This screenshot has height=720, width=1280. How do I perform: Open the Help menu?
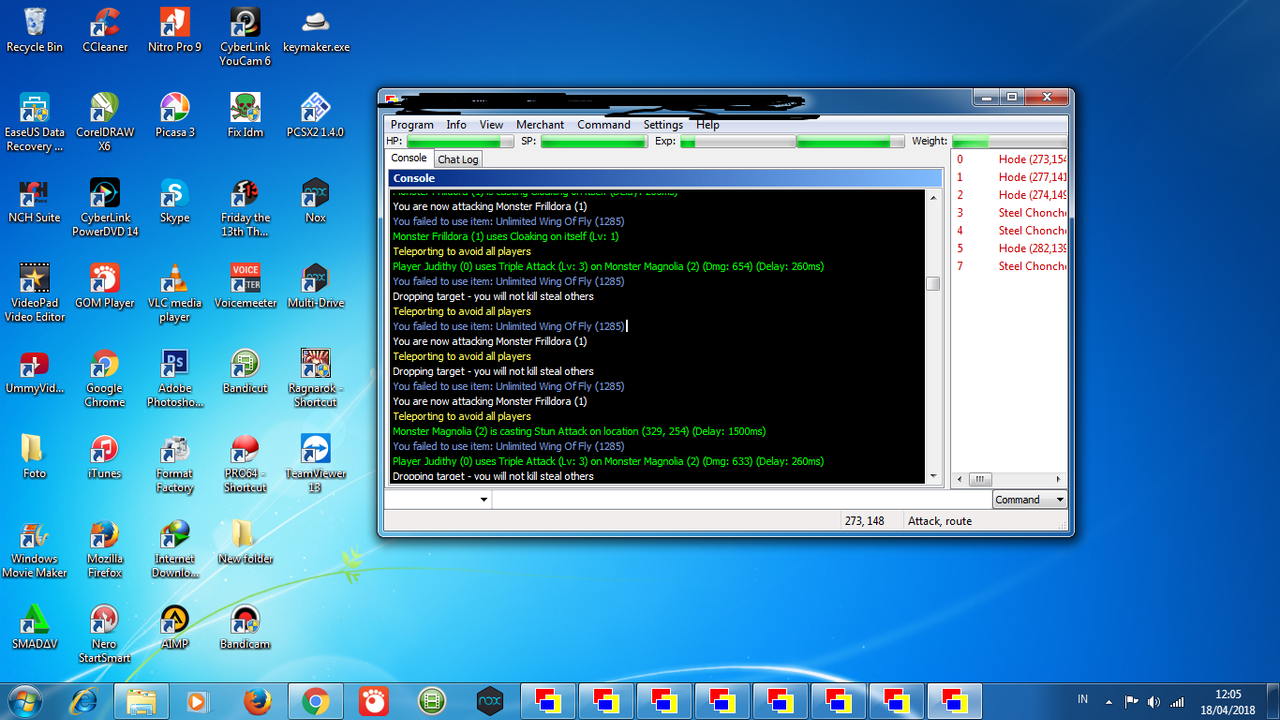point(708,125)
